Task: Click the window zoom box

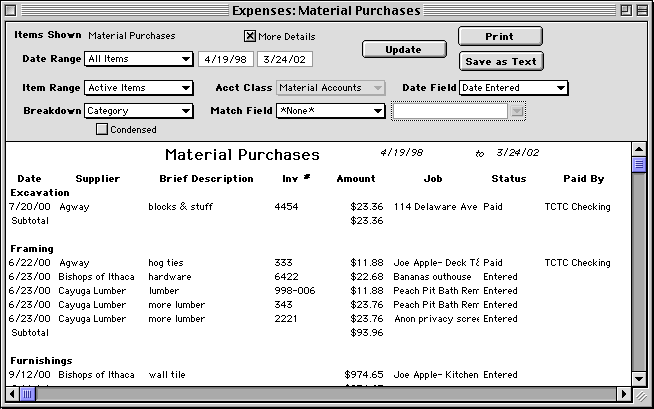Action: tap(624, 10)
